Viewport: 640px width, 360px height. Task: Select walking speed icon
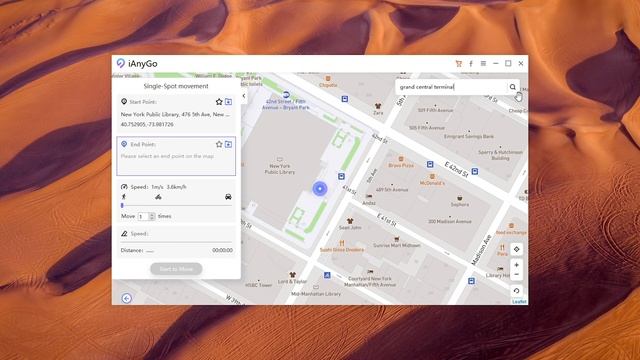[124, 197]
